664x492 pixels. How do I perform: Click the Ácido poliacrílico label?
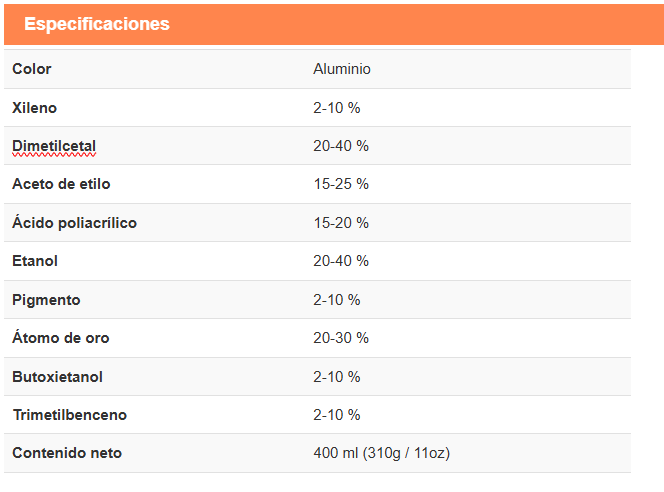(74, 223)
